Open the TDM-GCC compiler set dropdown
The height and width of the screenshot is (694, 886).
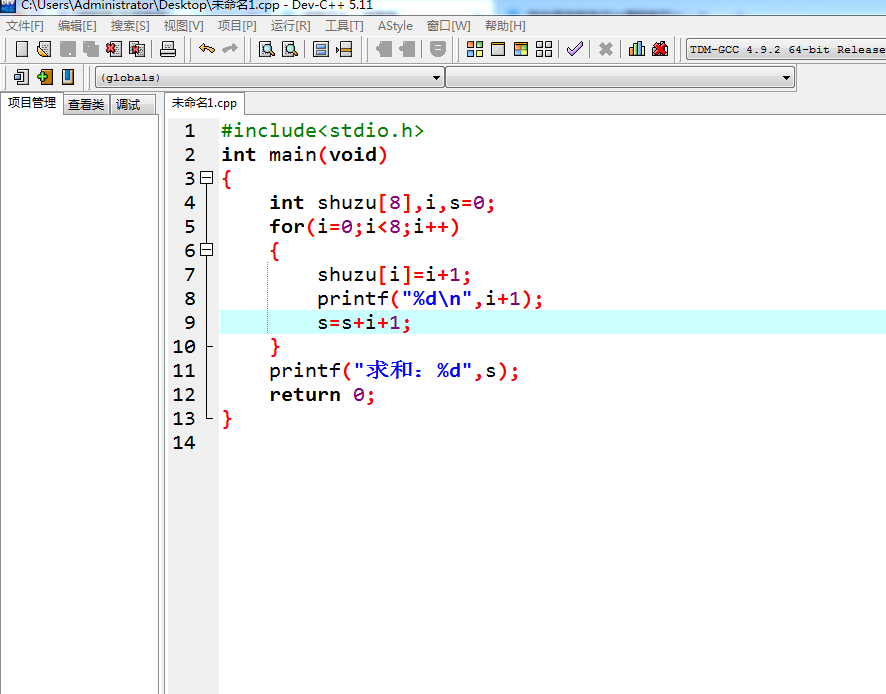click(786, 49)
